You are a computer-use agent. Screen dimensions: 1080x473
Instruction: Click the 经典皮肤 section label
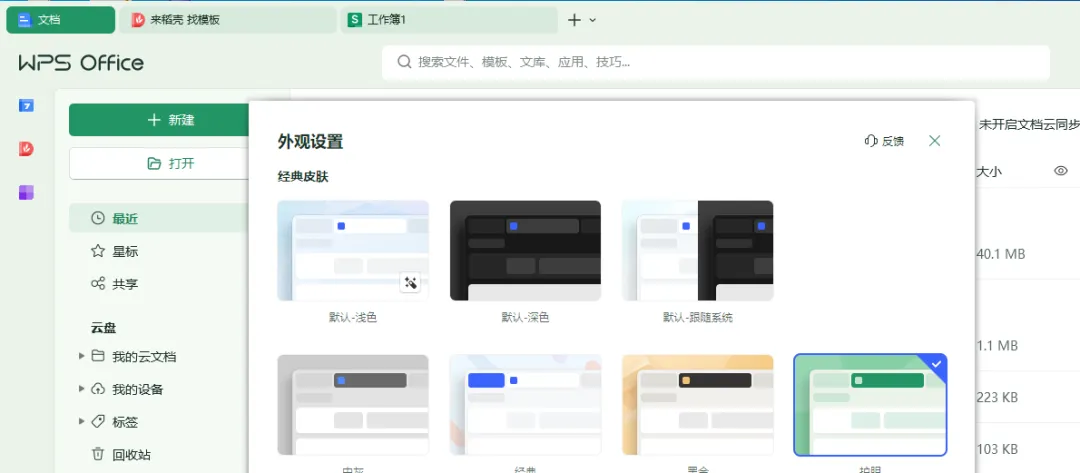pos(303,177)
